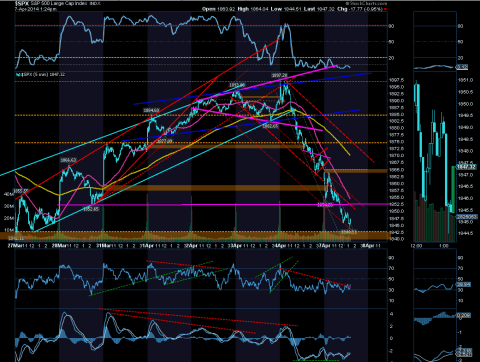
Task: Click the green last candlestick in zoom panel
Action: (x=452, y=189)
